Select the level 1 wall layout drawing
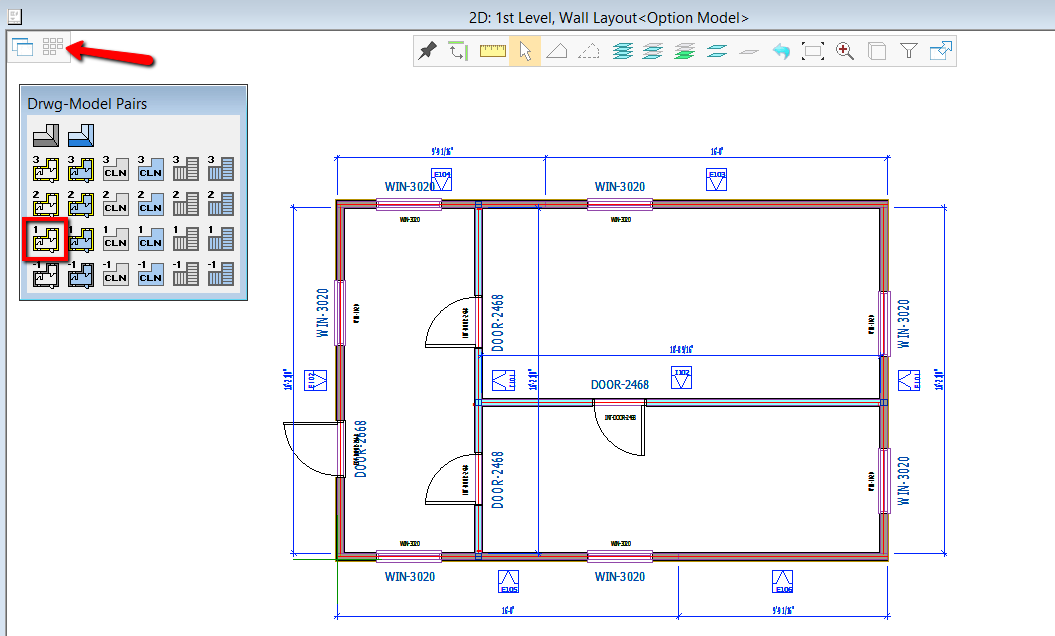Screen dimensions: 1055x636 (46, 239)
